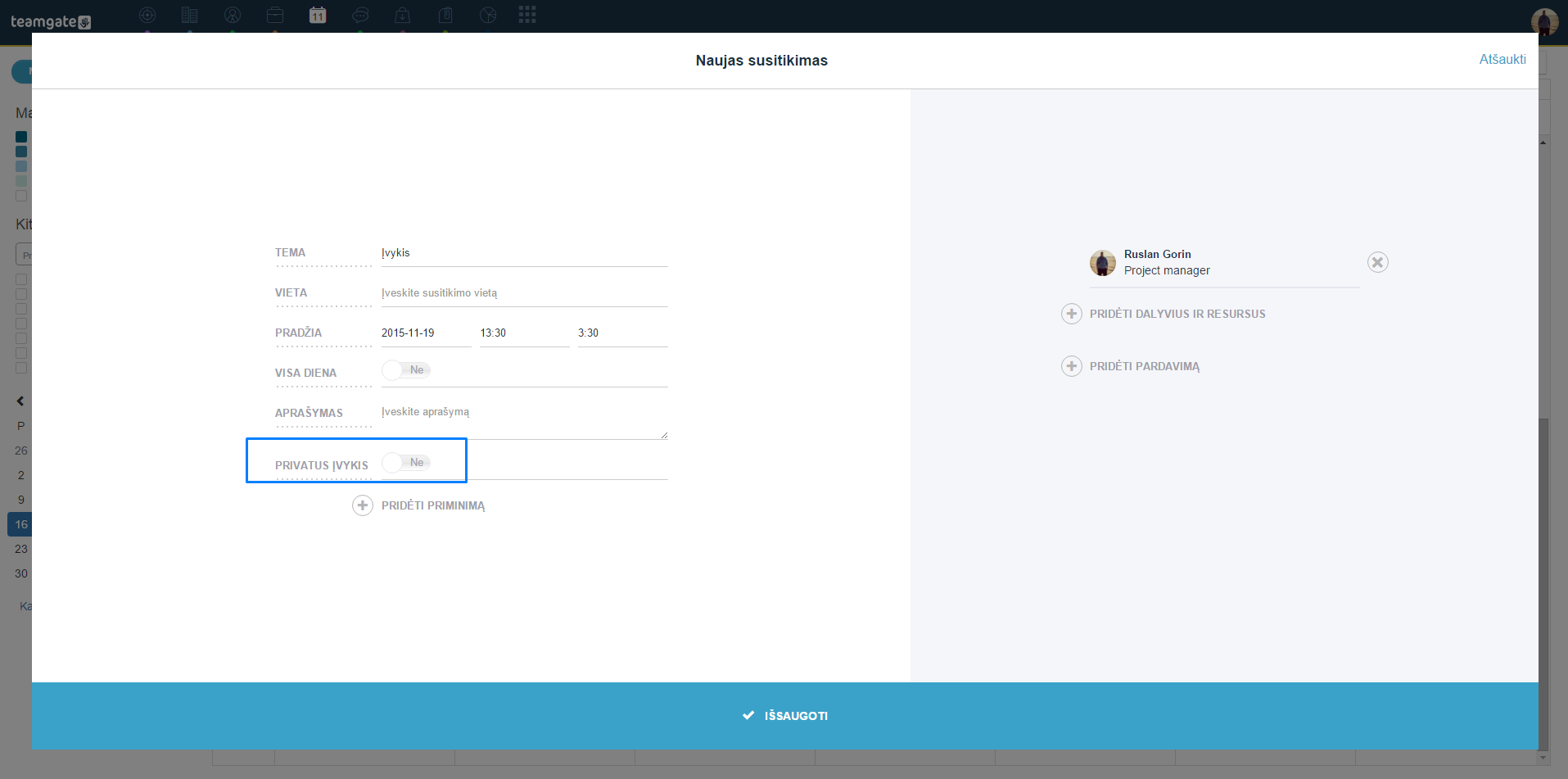Screen dimensions: 1568x779
Task: Click the plus icon for Pridėti priminimą
Action: point(363,505)
